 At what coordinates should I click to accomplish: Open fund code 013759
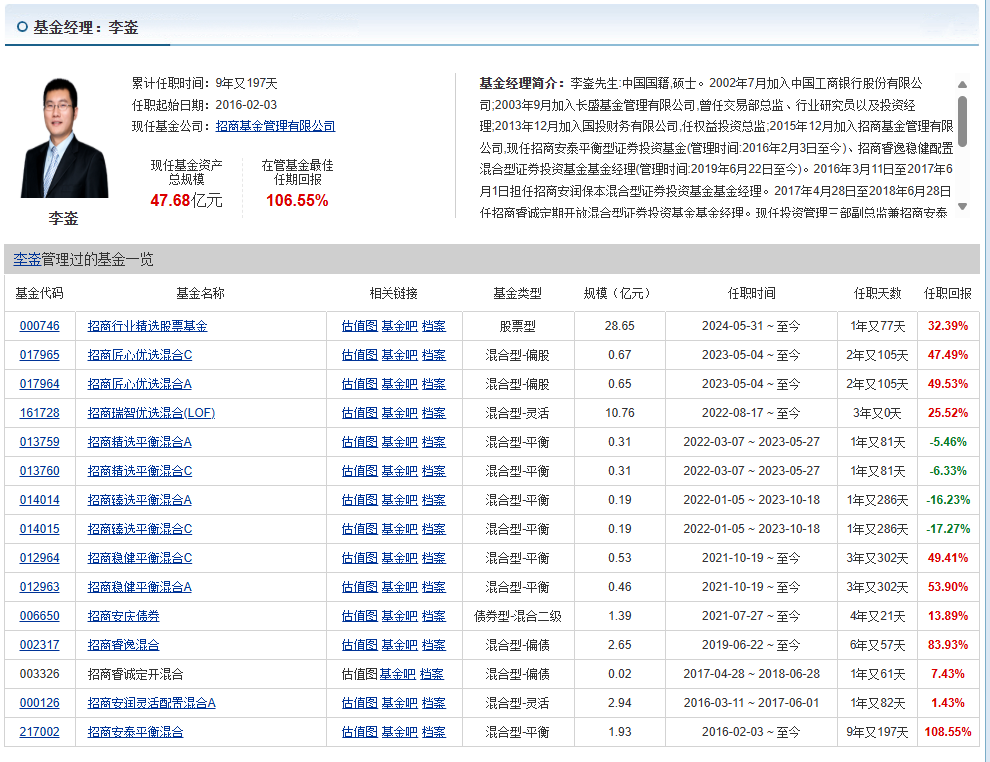coord(40,442)
